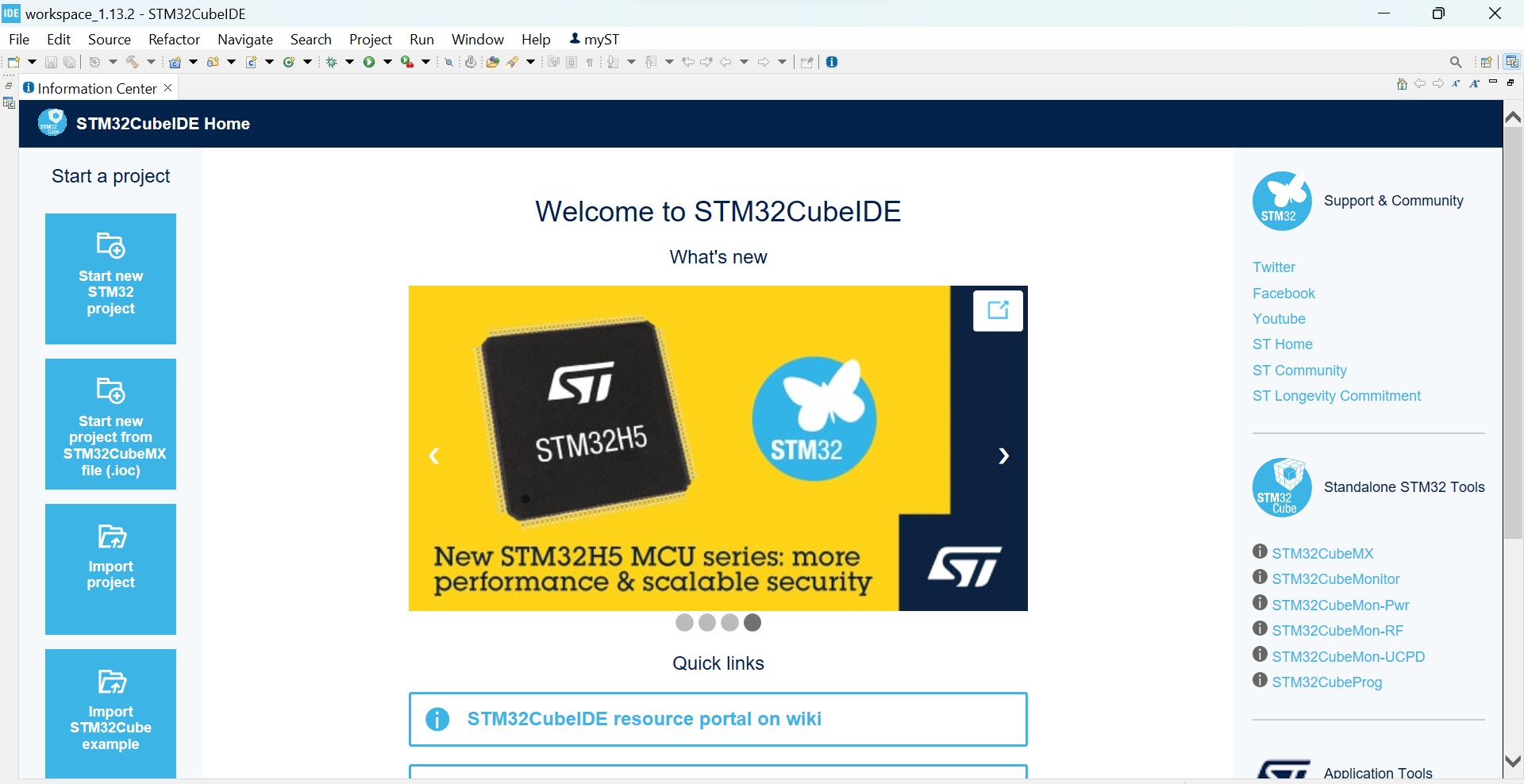Switch to the C/C++ perspective button

tap(1512, 62)
